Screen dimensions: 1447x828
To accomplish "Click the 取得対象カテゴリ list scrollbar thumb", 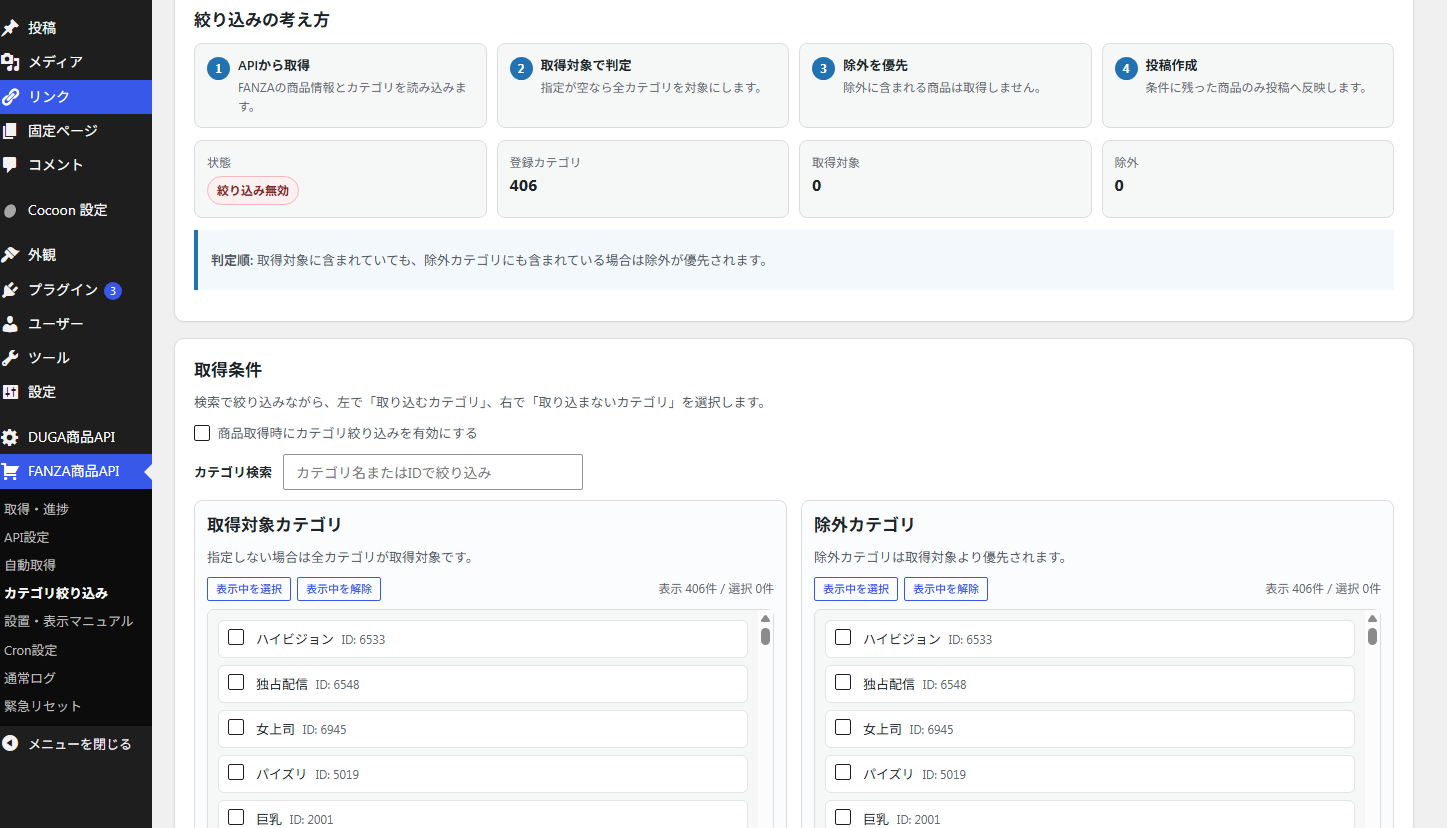I will click(x=765, y=636).
